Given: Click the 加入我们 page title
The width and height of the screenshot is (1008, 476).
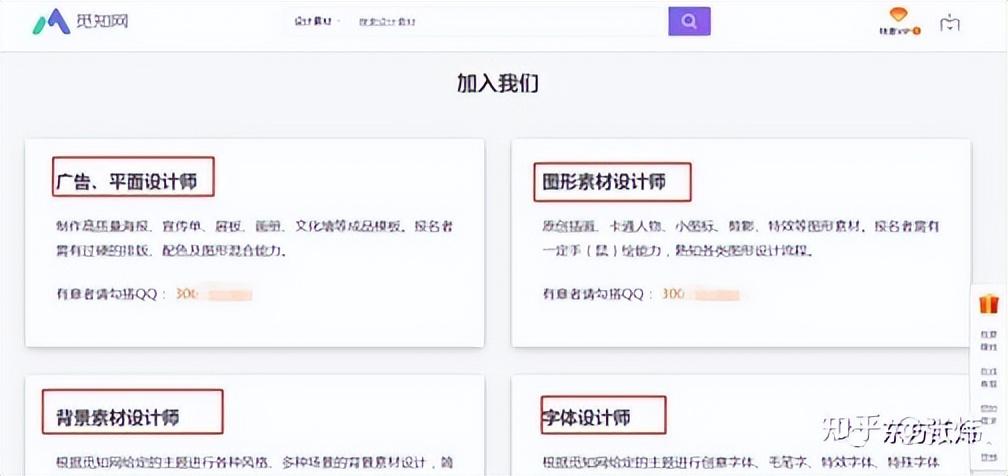Looking at the screenshot, I should tap(498, 84).
